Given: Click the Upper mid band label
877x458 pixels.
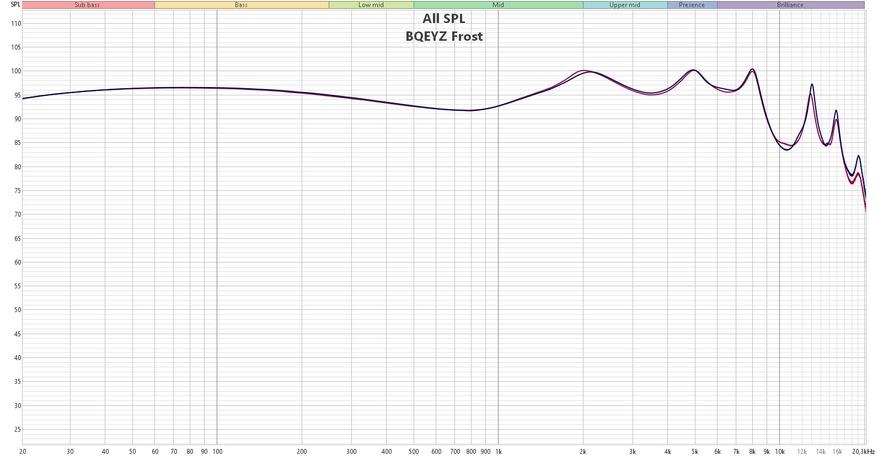Looking at the screenshot, I should click(x=625, y=5).
